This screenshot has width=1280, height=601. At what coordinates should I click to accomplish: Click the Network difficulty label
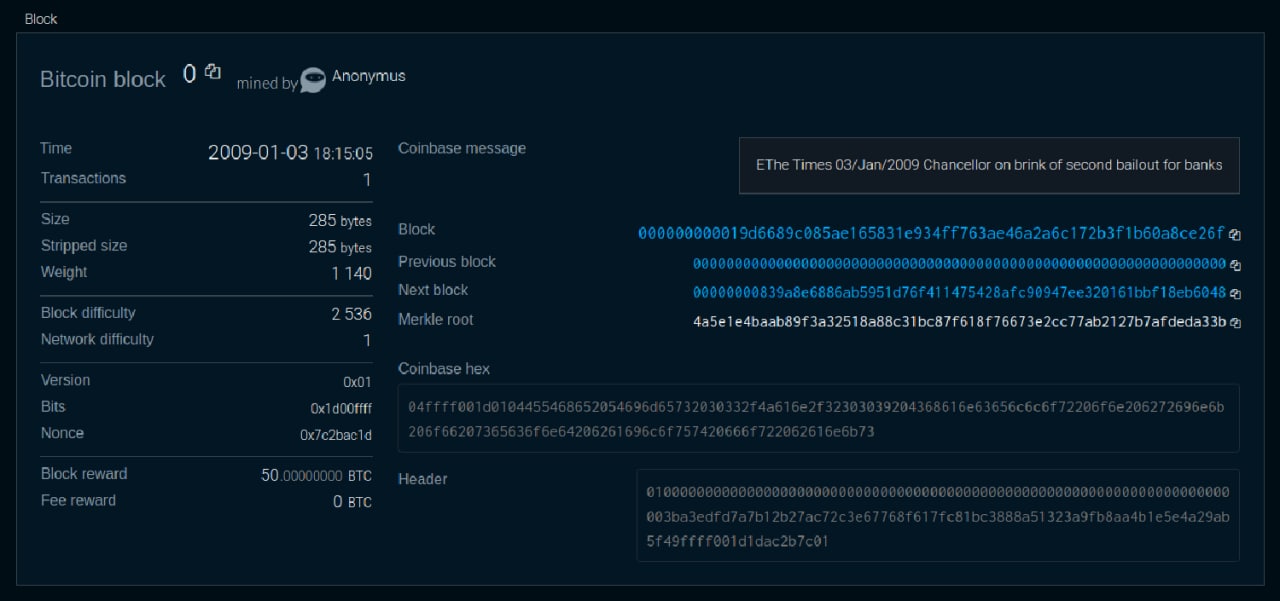pyautogui.click(x=97, y=340)
